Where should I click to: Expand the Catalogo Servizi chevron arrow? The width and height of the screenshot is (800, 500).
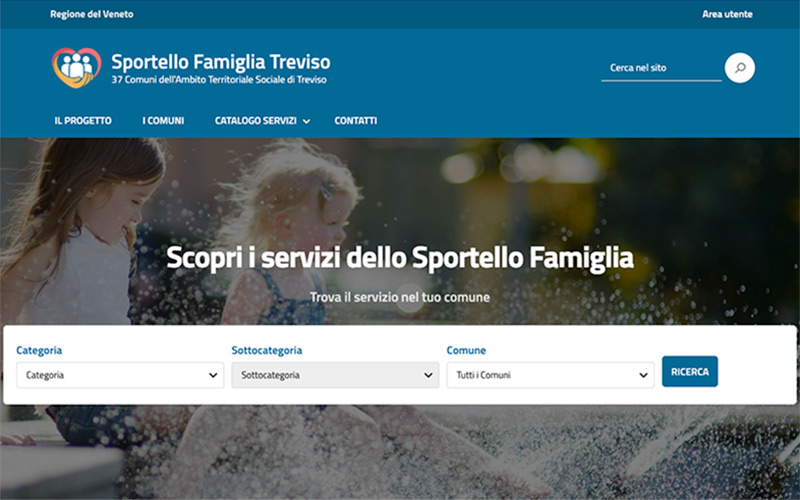pos(306,121)
